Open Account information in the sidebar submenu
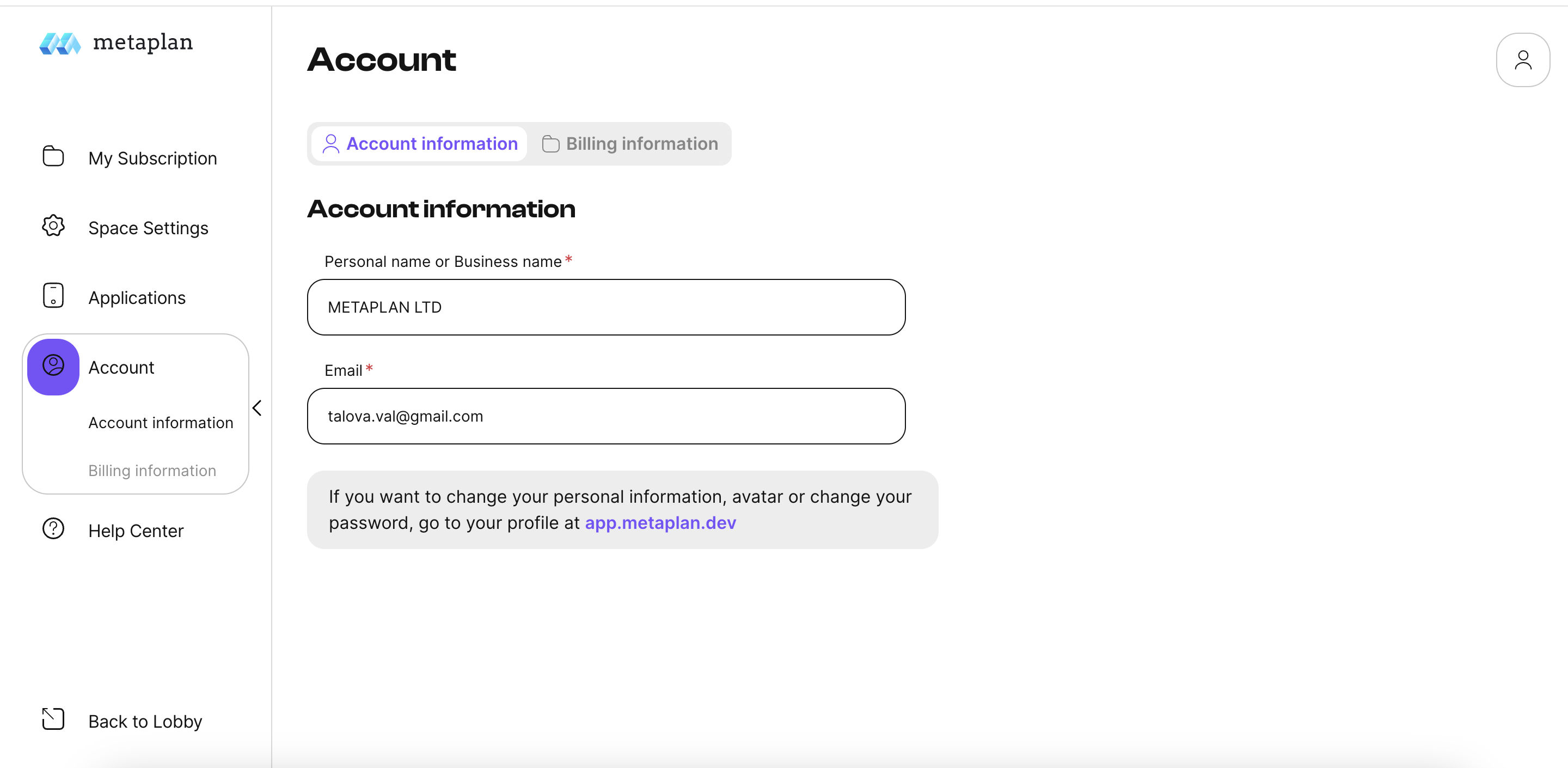 tap(161, 423)
